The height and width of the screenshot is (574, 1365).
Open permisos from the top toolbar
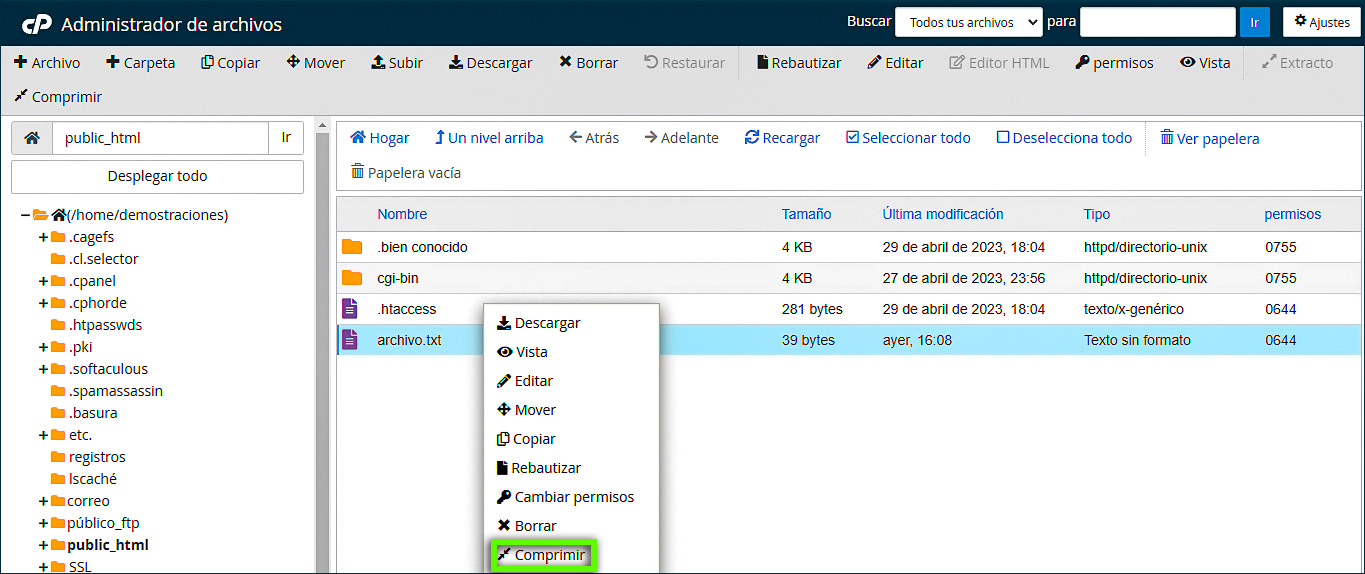[x=1114, y=62]
